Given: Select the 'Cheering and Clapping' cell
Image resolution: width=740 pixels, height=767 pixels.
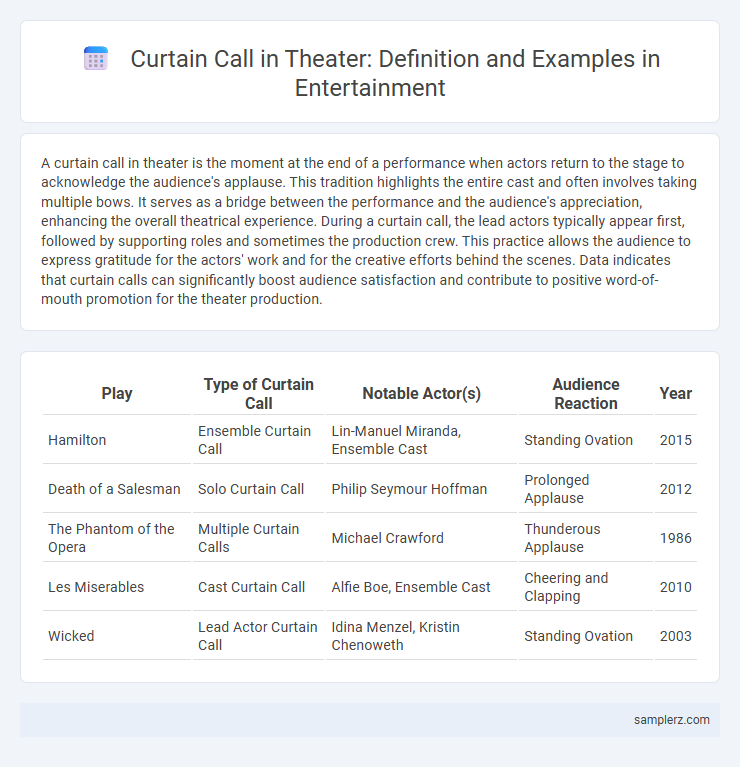Looking at the screenshot, I should tap(586, 587).
